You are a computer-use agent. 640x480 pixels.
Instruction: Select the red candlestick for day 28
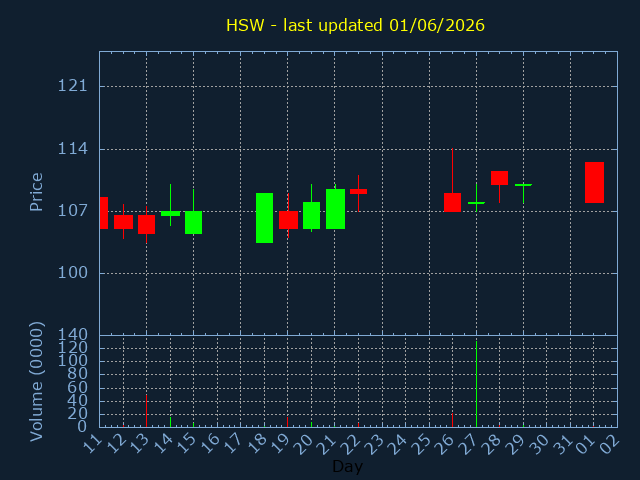click(x=499, y=178)
